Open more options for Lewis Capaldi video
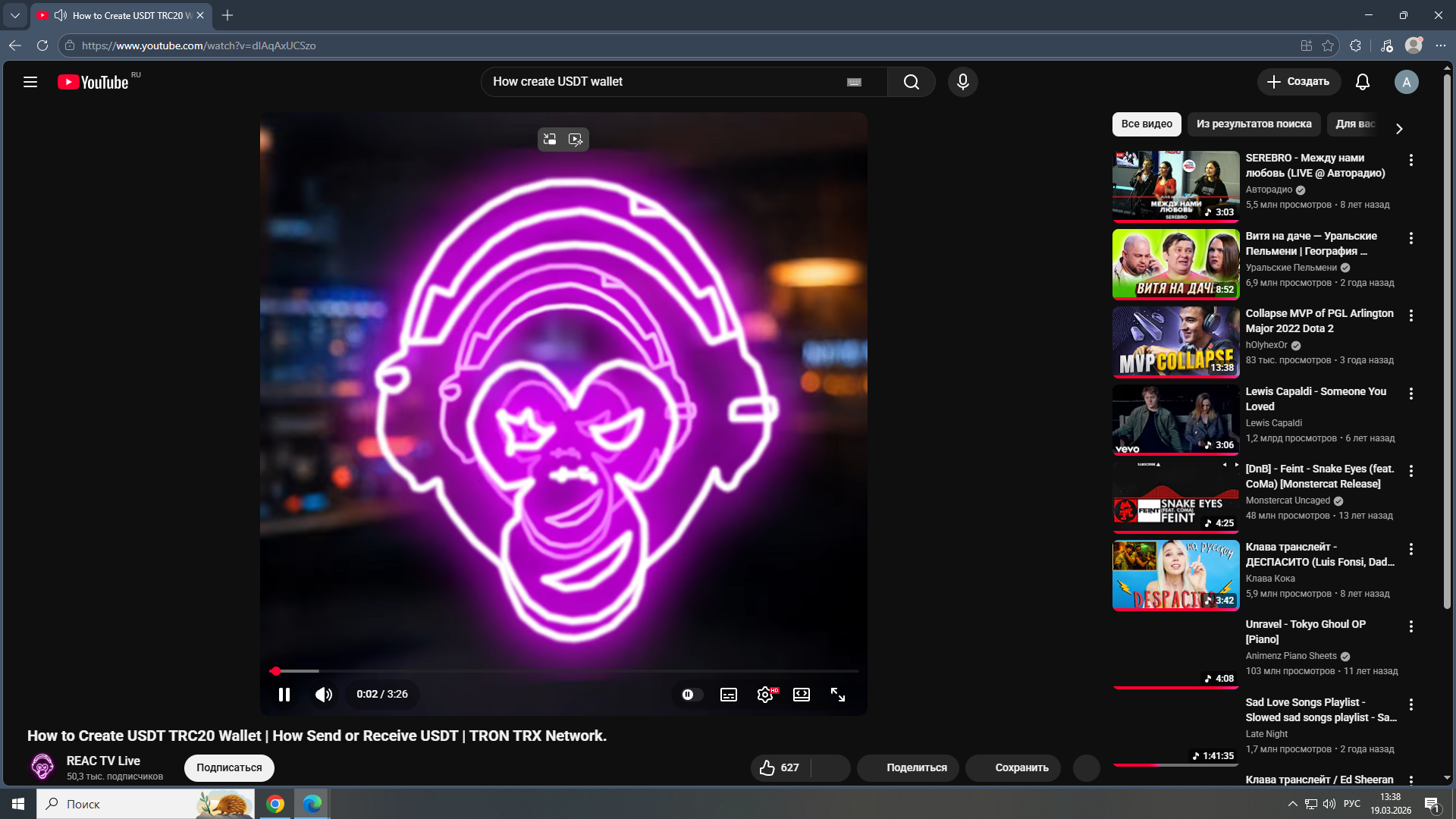This screenshot has width=1456, height=819. [1410, 394]
